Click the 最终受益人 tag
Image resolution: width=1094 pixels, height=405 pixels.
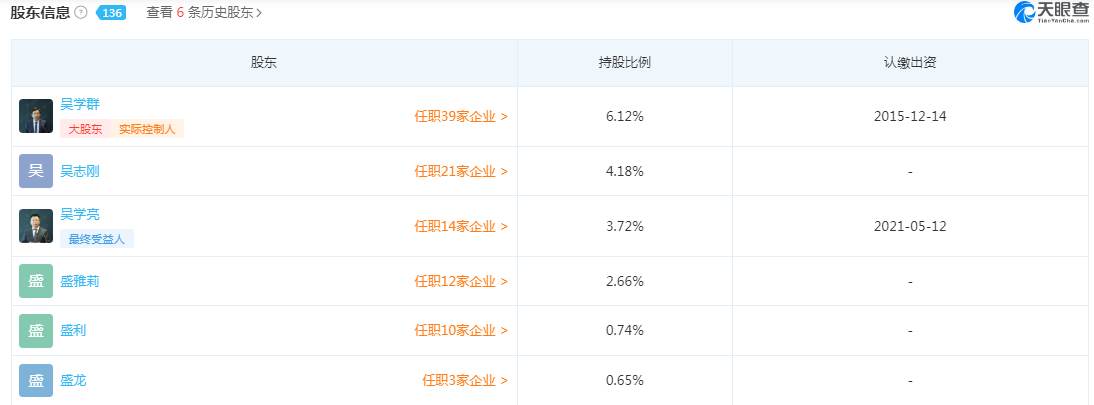pyautogui.click(x=97, y=239)
